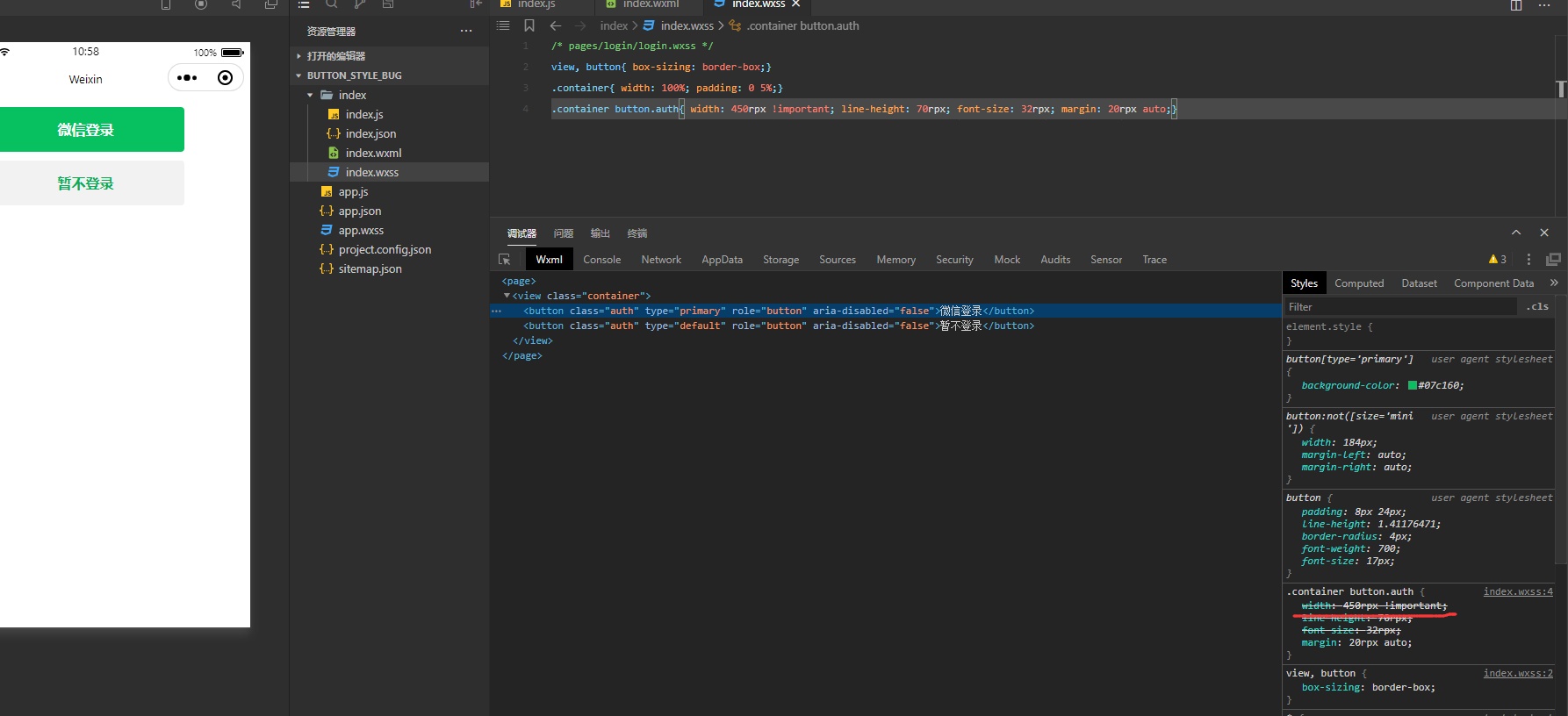Click the source control branch icon
This screenshot has width=1568, height=716.
pos(360,4)
